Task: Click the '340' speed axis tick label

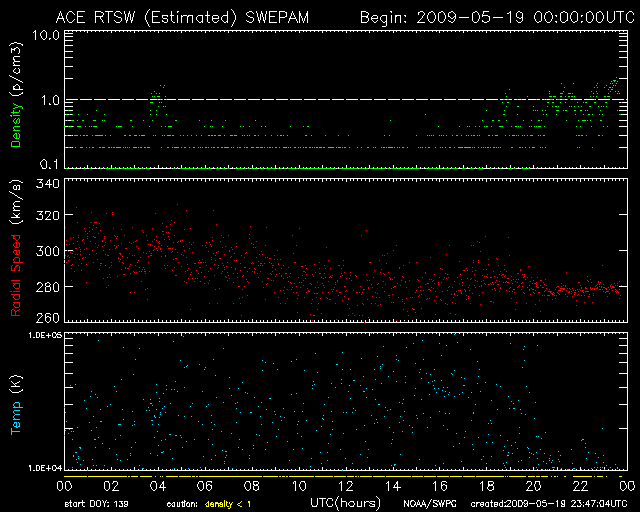Action: click(x=47, y=183)
